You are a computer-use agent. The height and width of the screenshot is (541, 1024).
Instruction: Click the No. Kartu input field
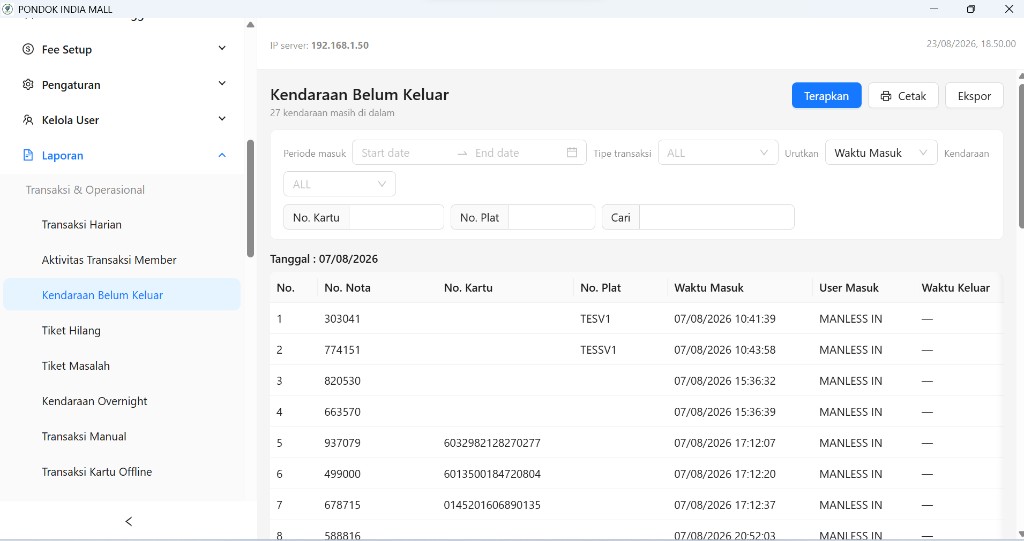point(396,217)
